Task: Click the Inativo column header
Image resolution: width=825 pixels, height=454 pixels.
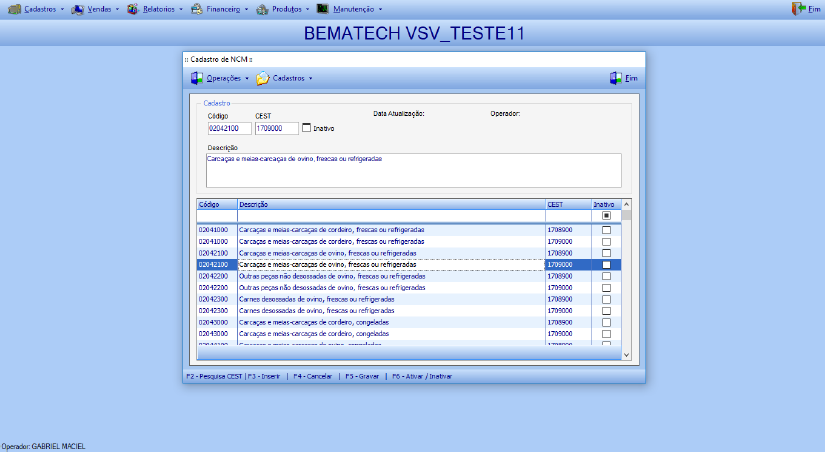Action: tap(606, 204)
